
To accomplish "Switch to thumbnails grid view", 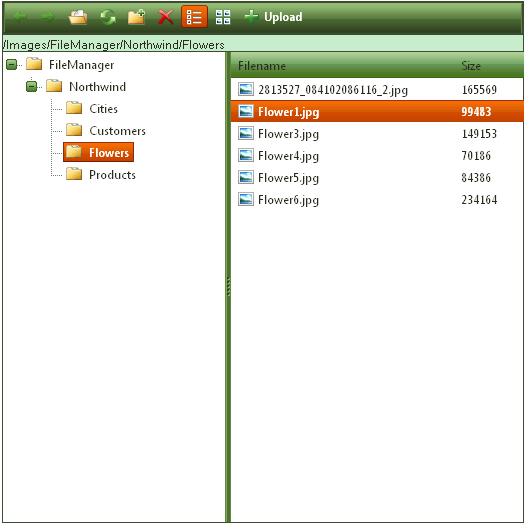I will pyautogui.click(x=223, y=17).
